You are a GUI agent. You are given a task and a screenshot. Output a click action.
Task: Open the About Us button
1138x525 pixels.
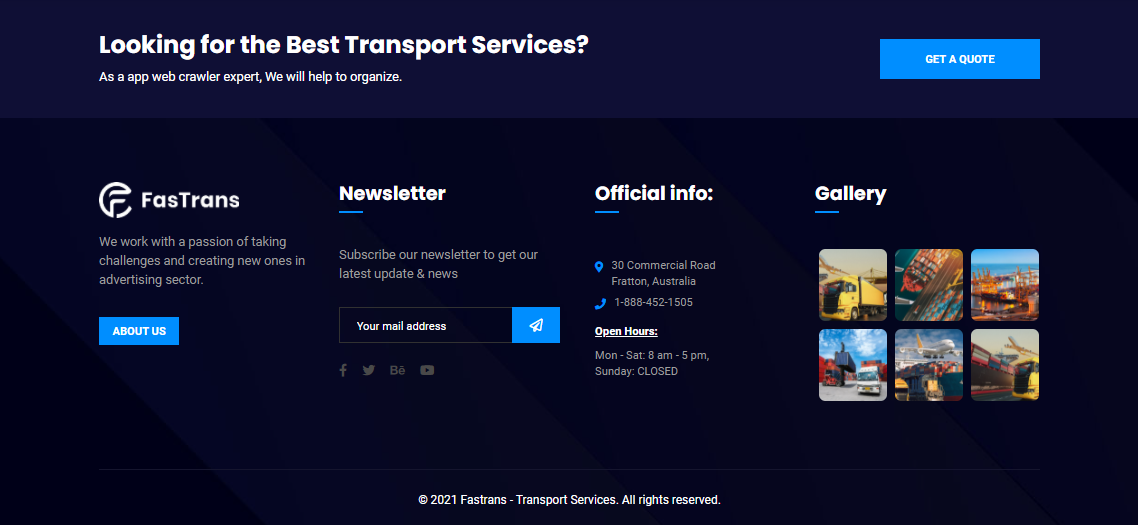click(x=139, y=331)
